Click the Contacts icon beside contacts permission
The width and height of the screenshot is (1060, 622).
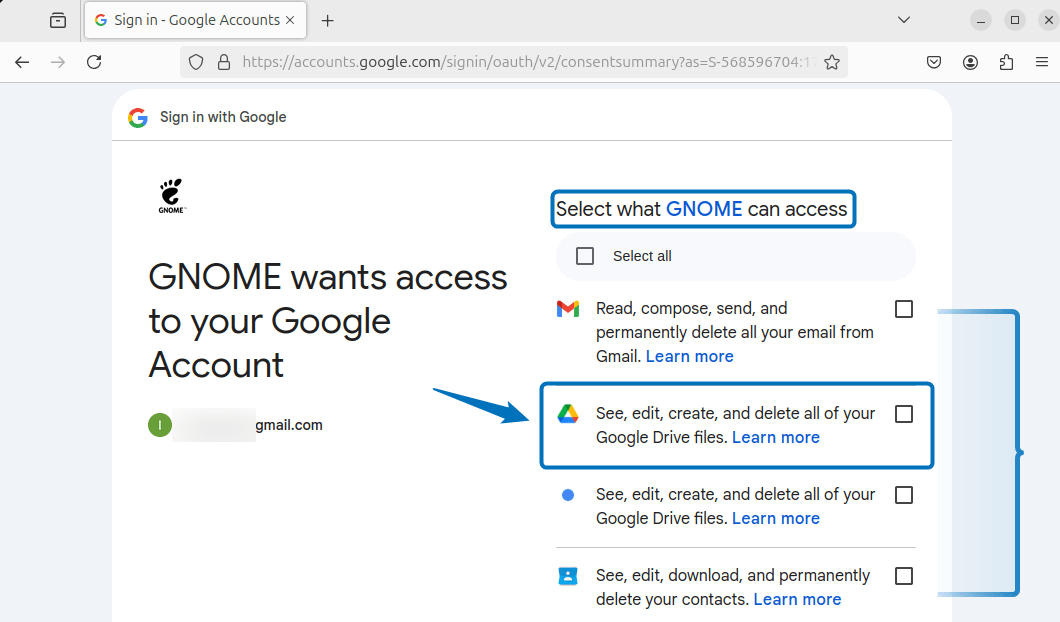tap(568, 575)
